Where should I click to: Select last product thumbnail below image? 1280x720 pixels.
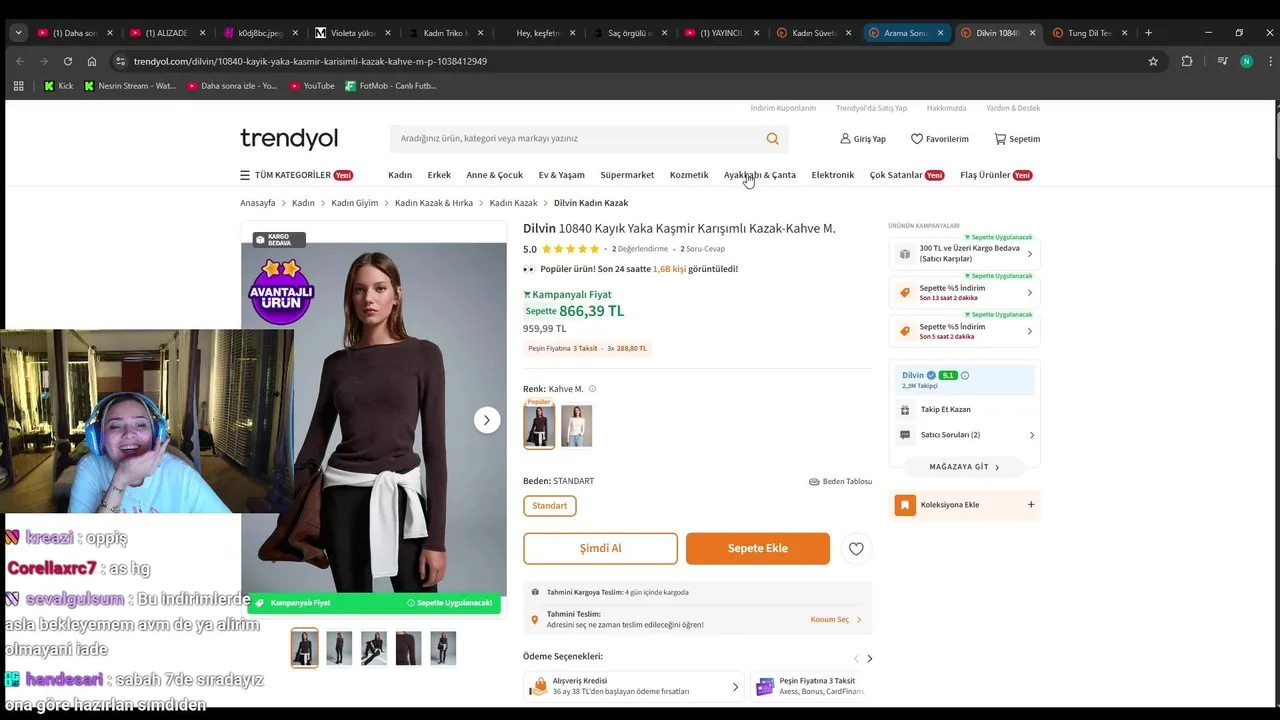pyautogui.click(x=443, y=648)
